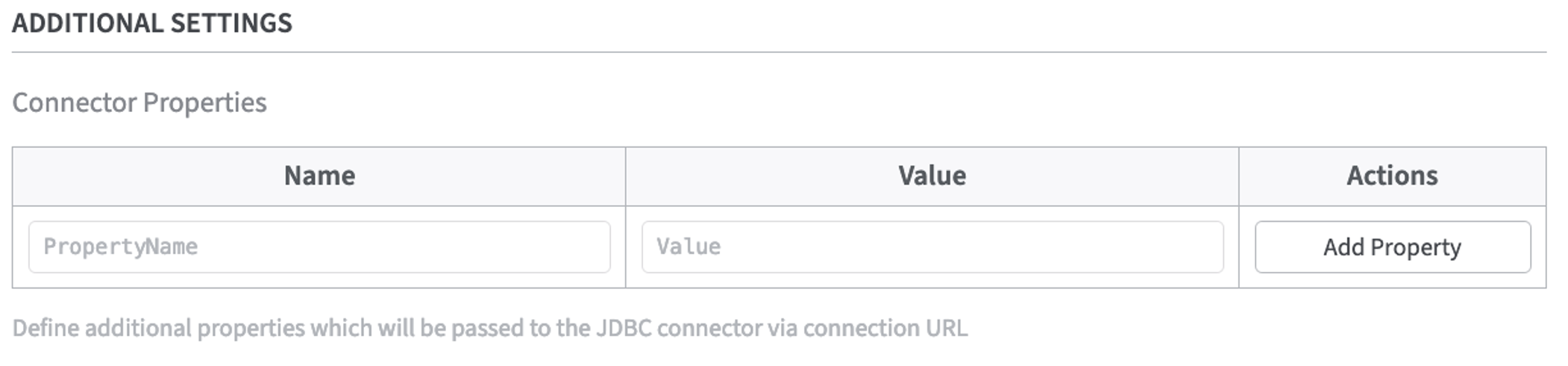Image resolution: width=1568 pixels, height=366 pixels.
Task: Click the word SETTINGS in the heading
Action: (x=231, y=24)
